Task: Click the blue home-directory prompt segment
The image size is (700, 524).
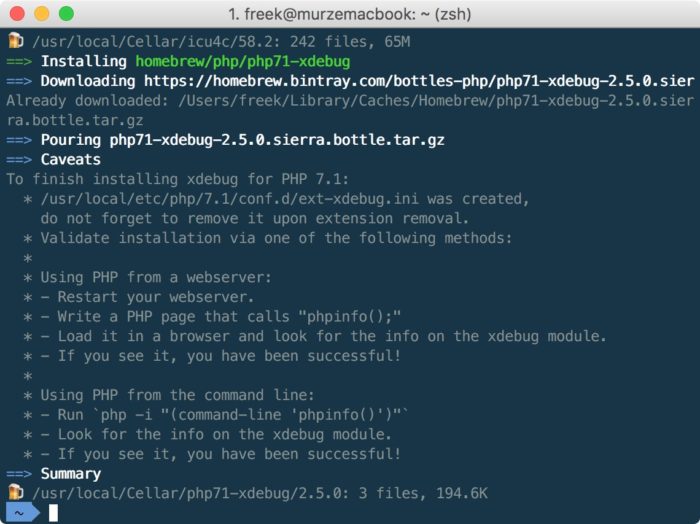Action: pyautogui.click(x=22, y=512)
